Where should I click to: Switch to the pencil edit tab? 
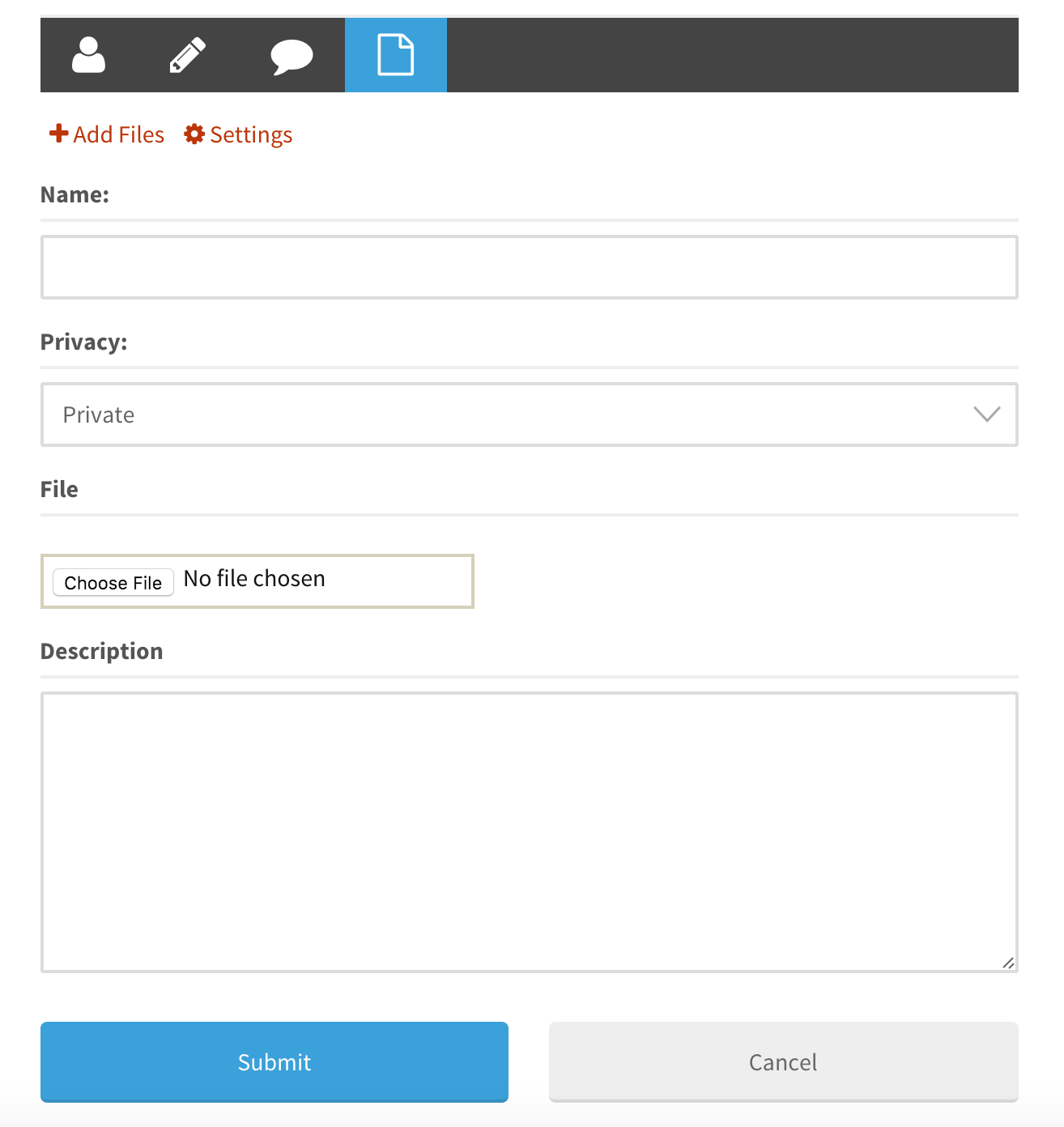188,55
